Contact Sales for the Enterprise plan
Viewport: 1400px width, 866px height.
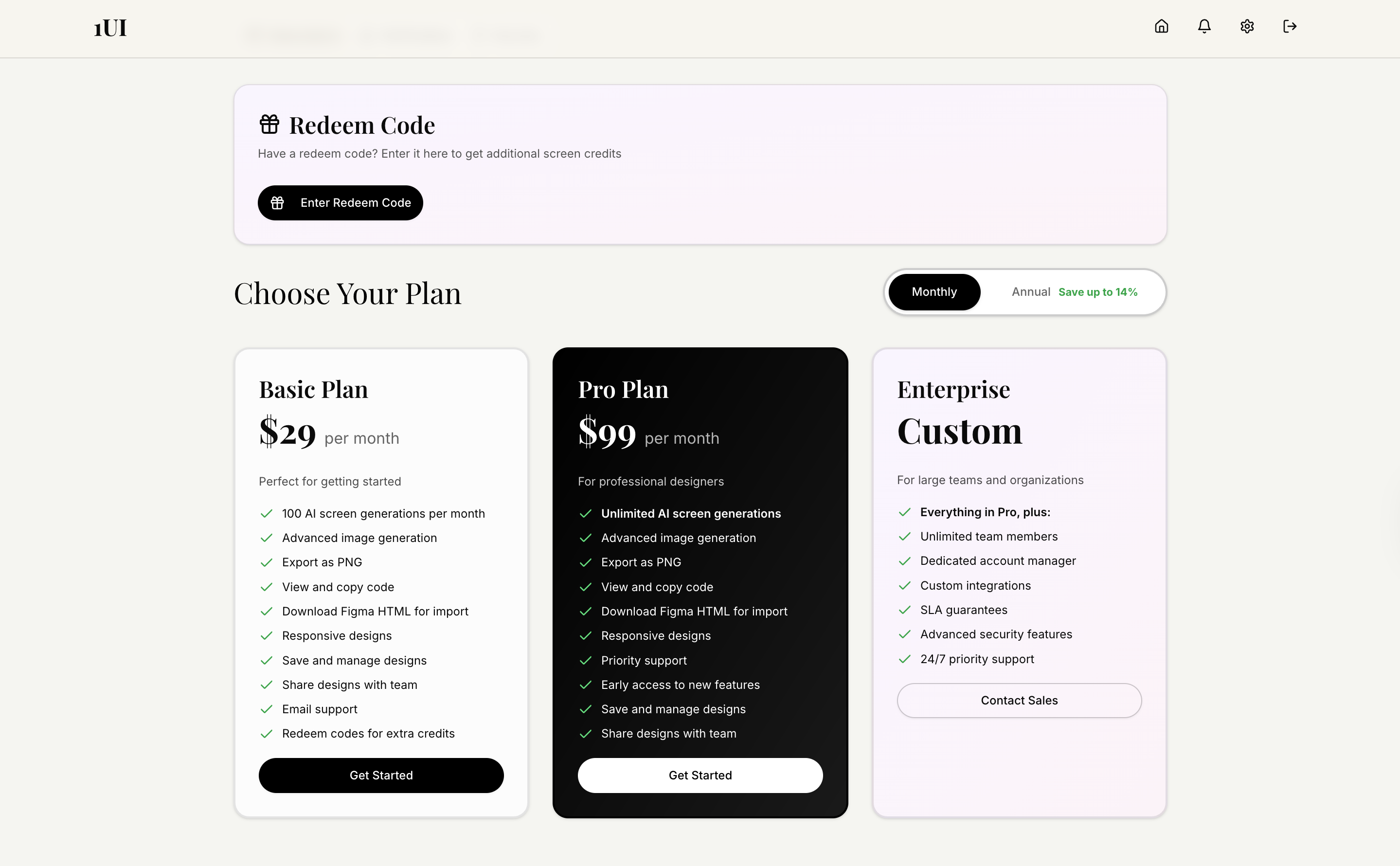[x=1019, y=700]
